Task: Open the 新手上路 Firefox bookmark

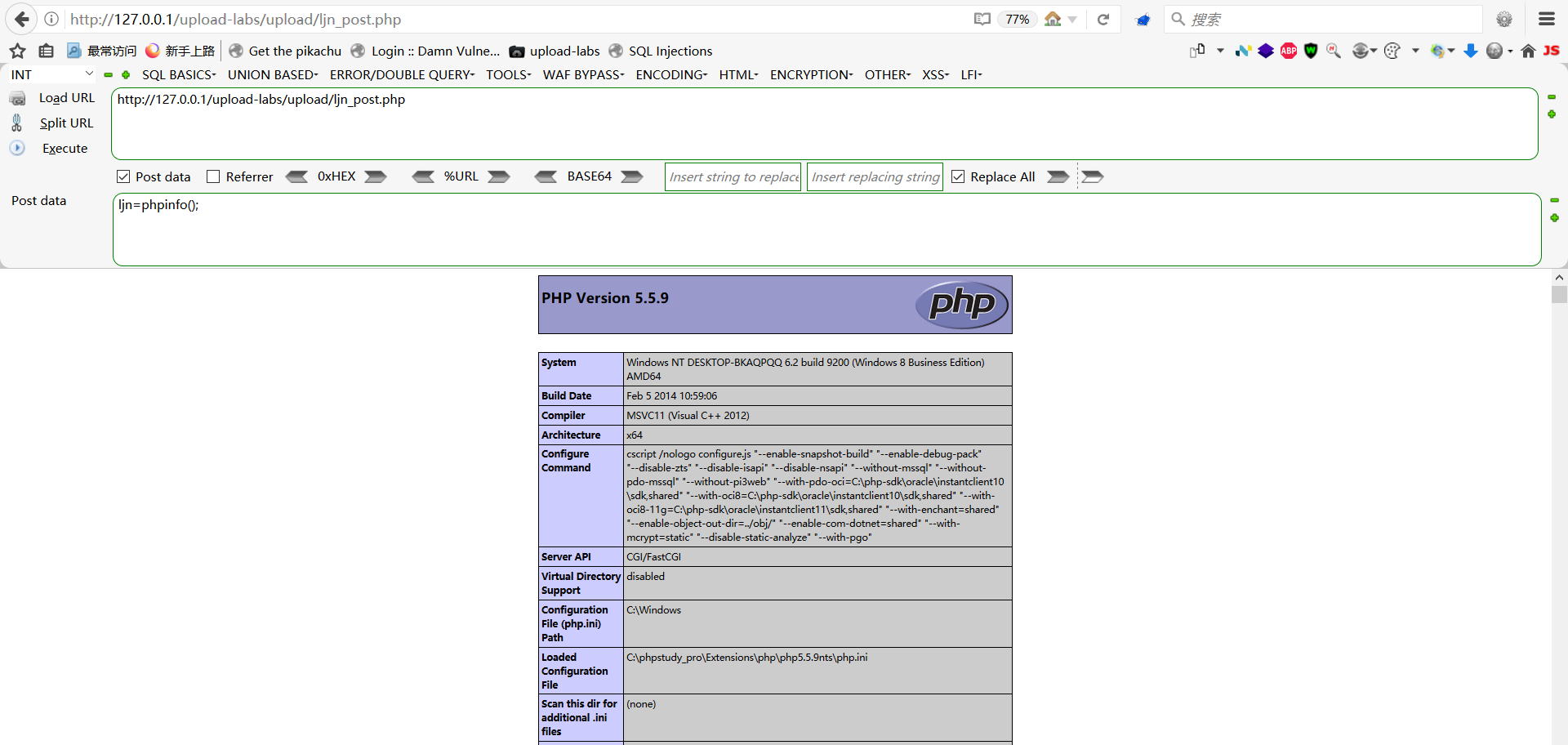Action: (180, 51)
